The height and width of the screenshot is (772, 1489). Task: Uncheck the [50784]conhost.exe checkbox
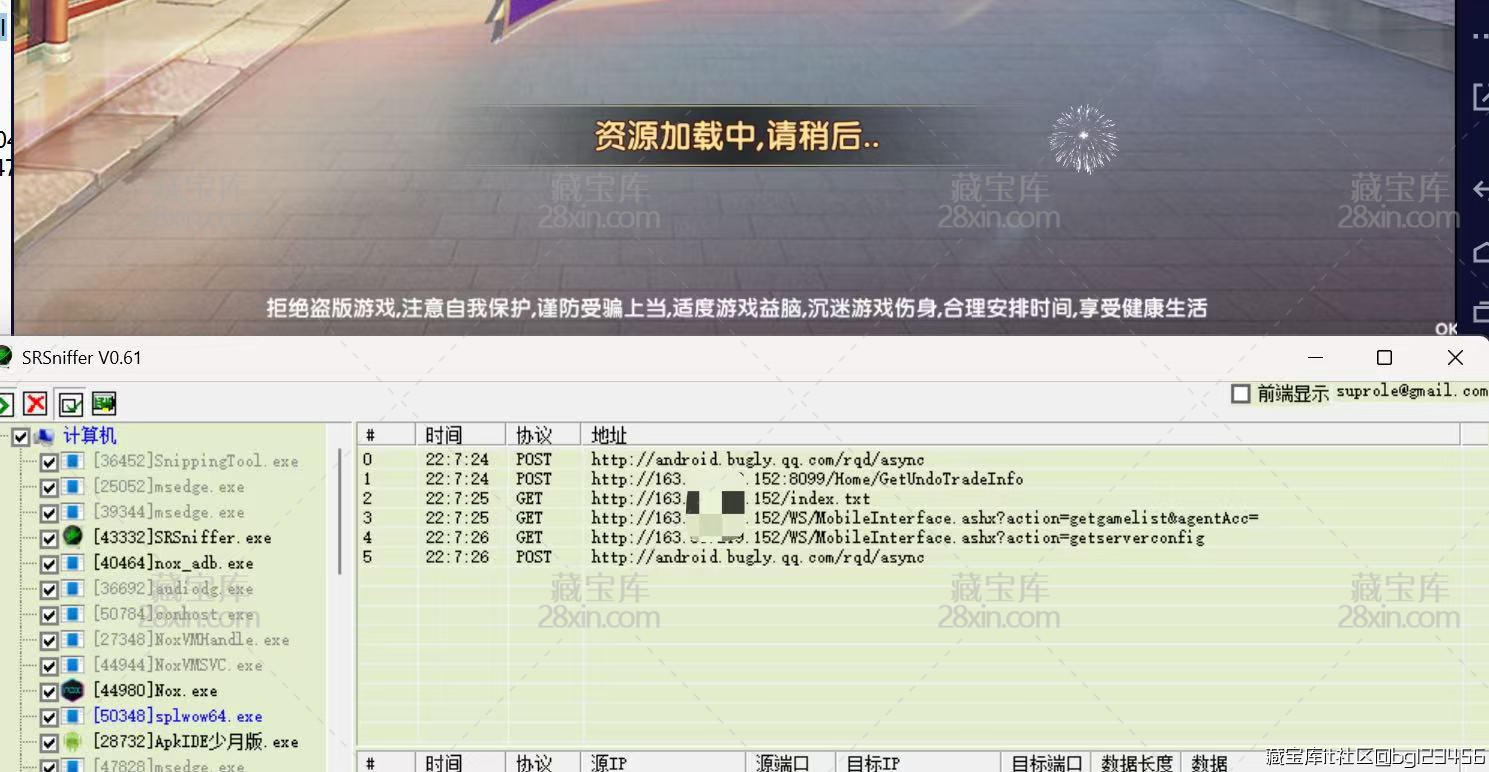pyautogui.click(x=48, y=615)
